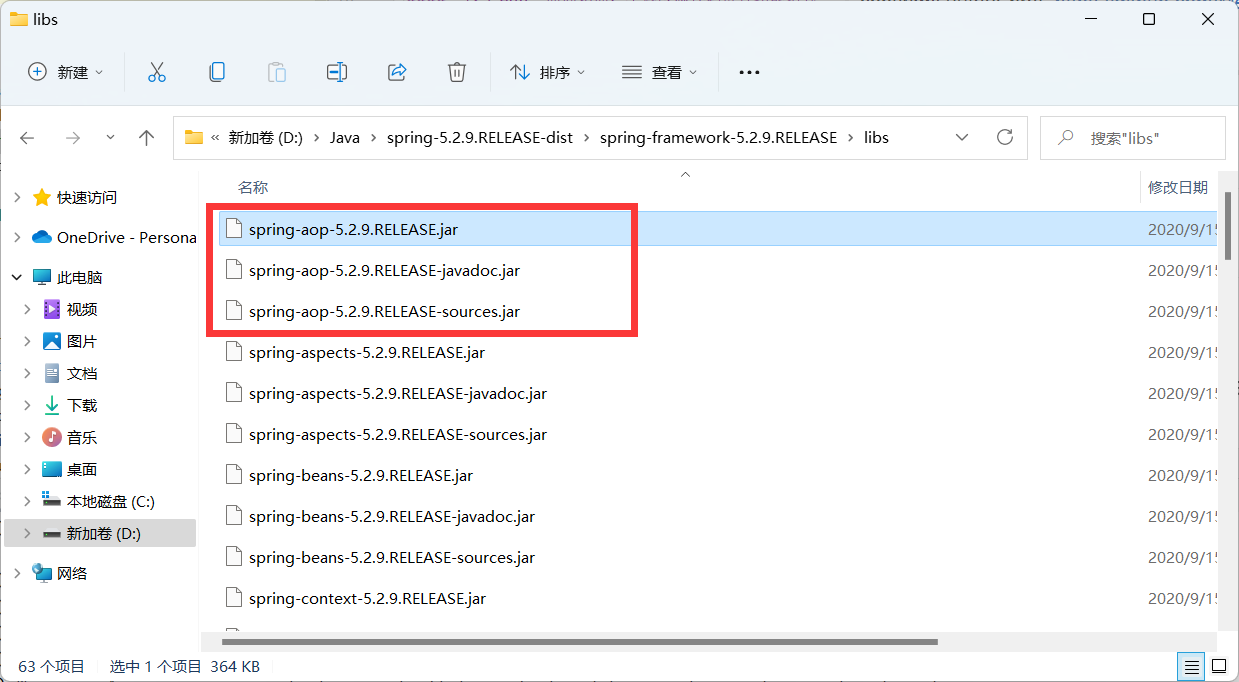Select spring-beans-5.2.9.RELEASE-javadoc.jar
Image resolution: width=1239 pixels, height=682 pixels.
(x=392, y=516)
